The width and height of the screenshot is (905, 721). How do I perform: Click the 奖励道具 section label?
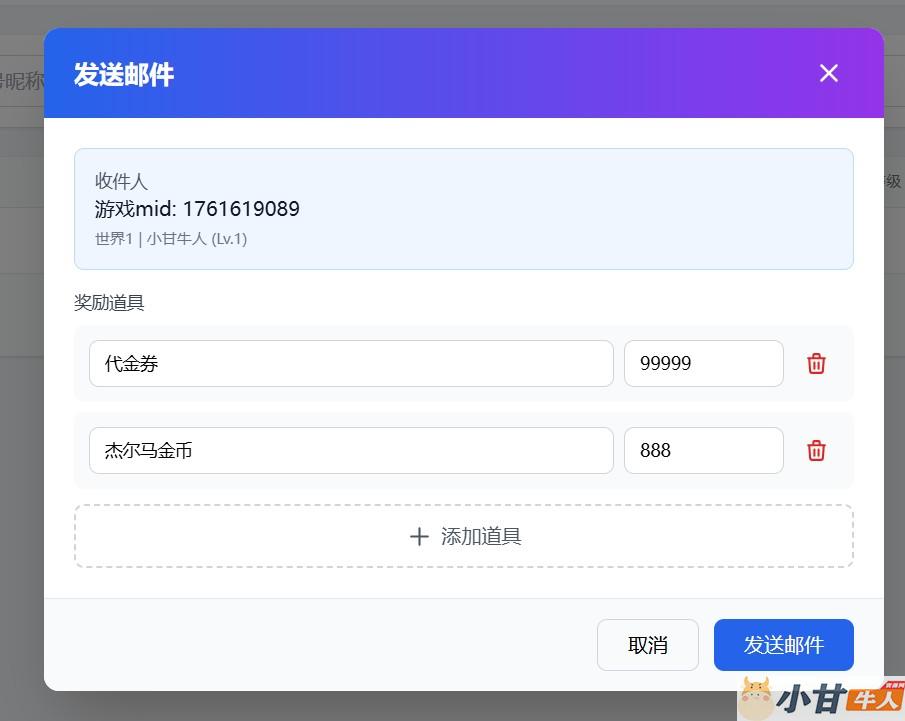pyautogui.click(x=109, y=302)
